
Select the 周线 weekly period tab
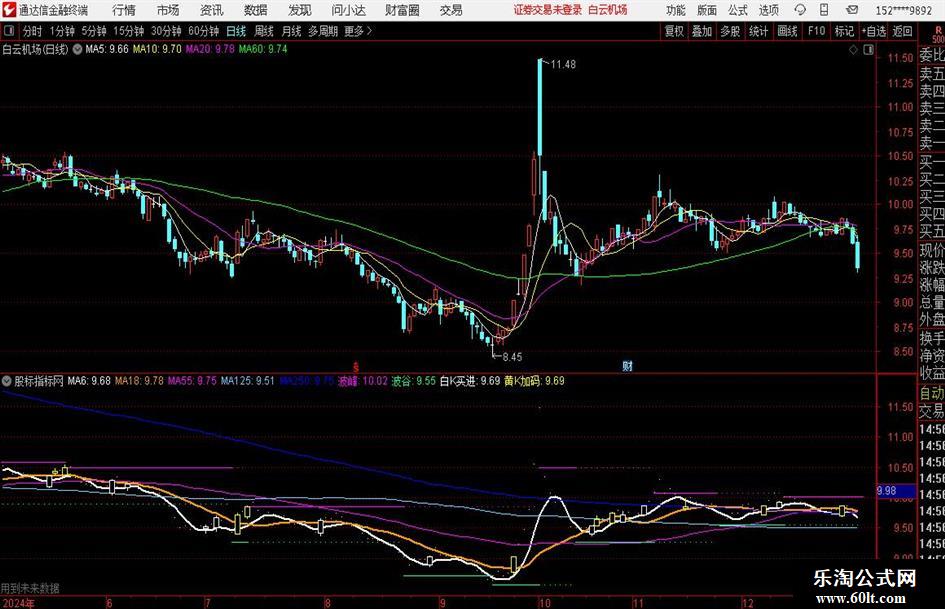pos(264,31)
